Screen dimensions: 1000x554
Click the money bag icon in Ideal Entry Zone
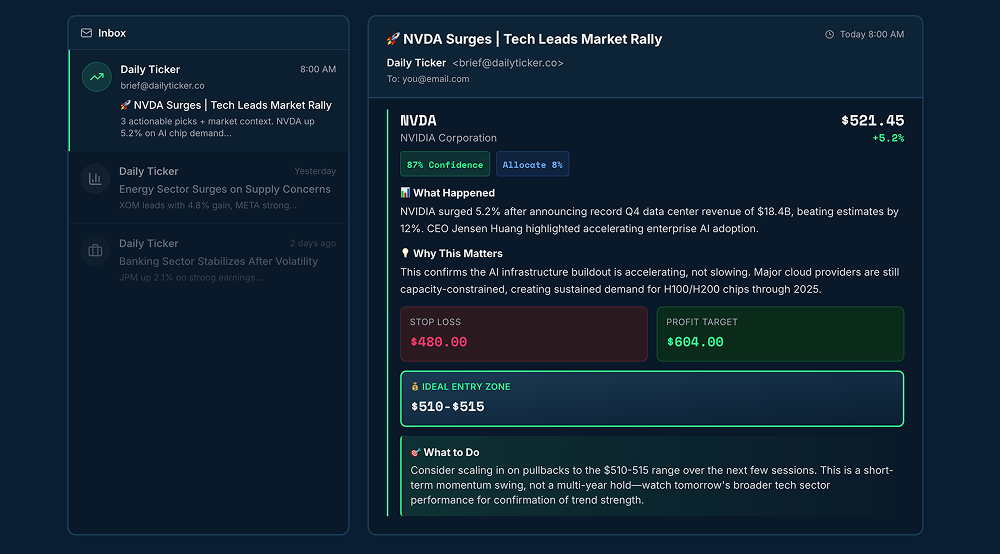415,386
